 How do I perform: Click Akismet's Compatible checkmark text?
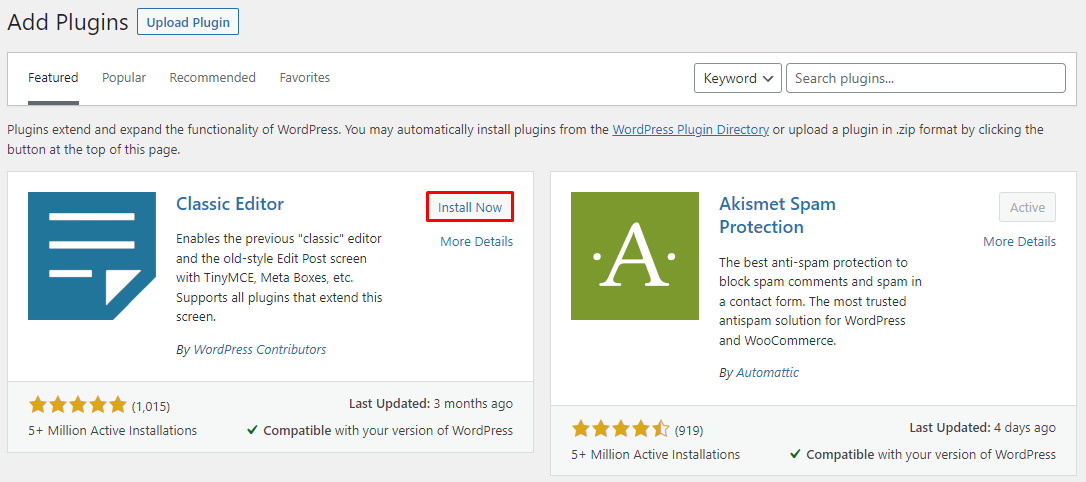[923, 455]
